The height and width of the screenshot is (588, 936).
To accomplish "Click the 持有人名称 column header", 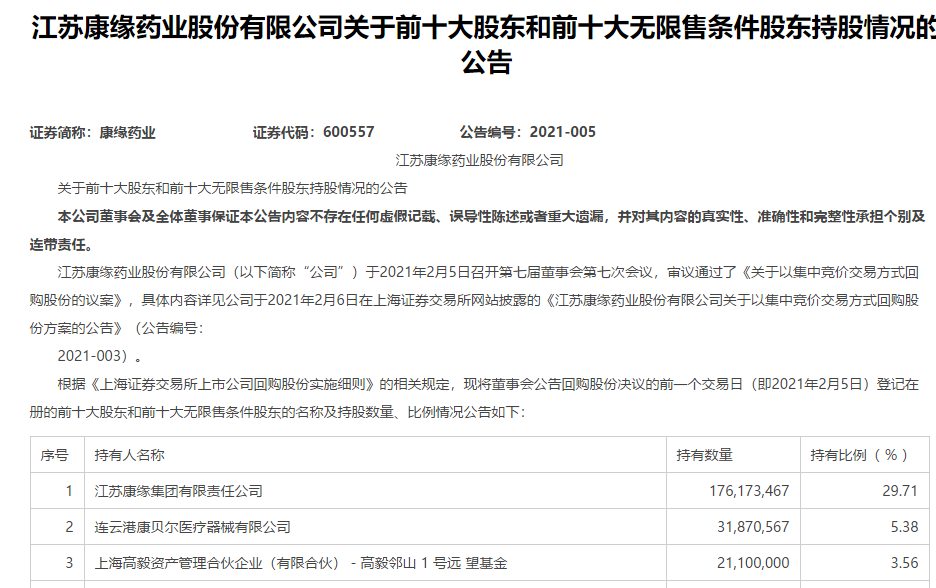I will point(375,455).
